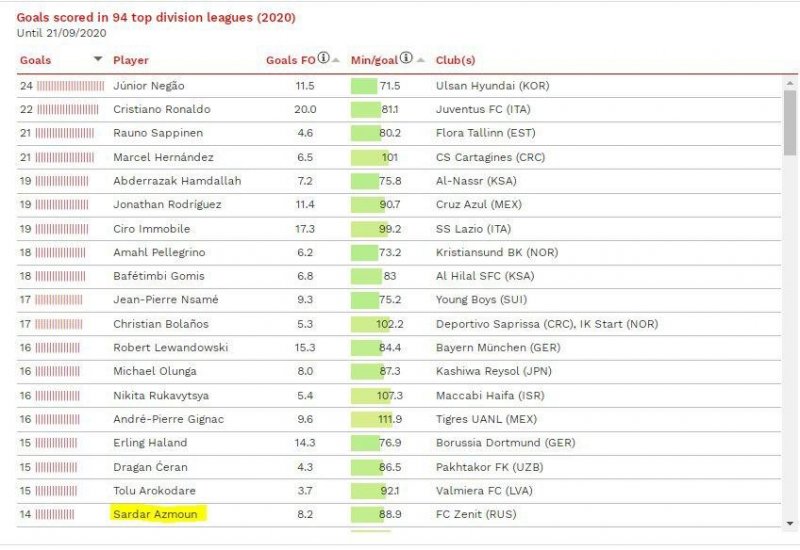Click club Al Hilal SFC (KSA)
Image resolution: width=800 pixels, height=550 pixels.
click(x=485, y=276)
